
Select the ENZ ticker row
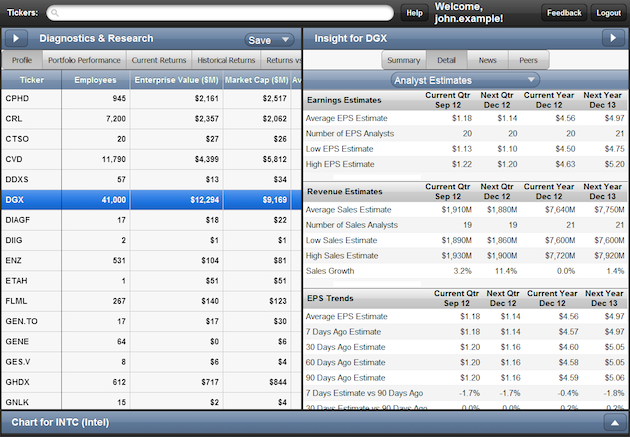[x=151, y=260]
